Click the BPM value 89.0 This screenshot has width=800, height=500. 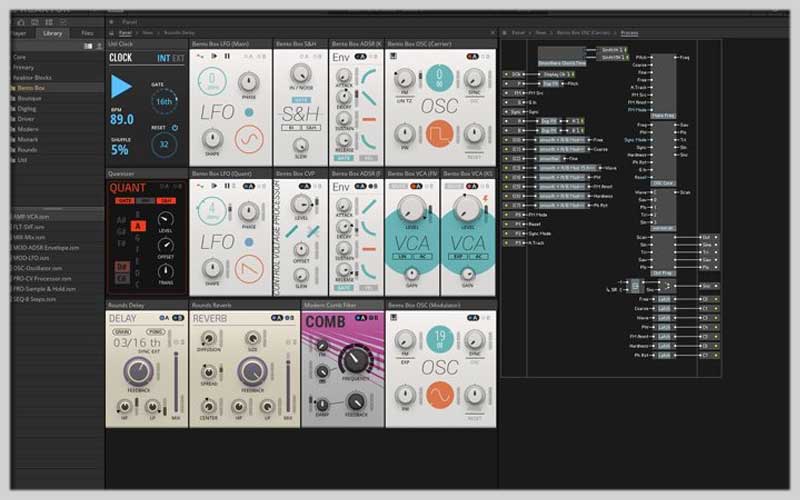[122, 119]
